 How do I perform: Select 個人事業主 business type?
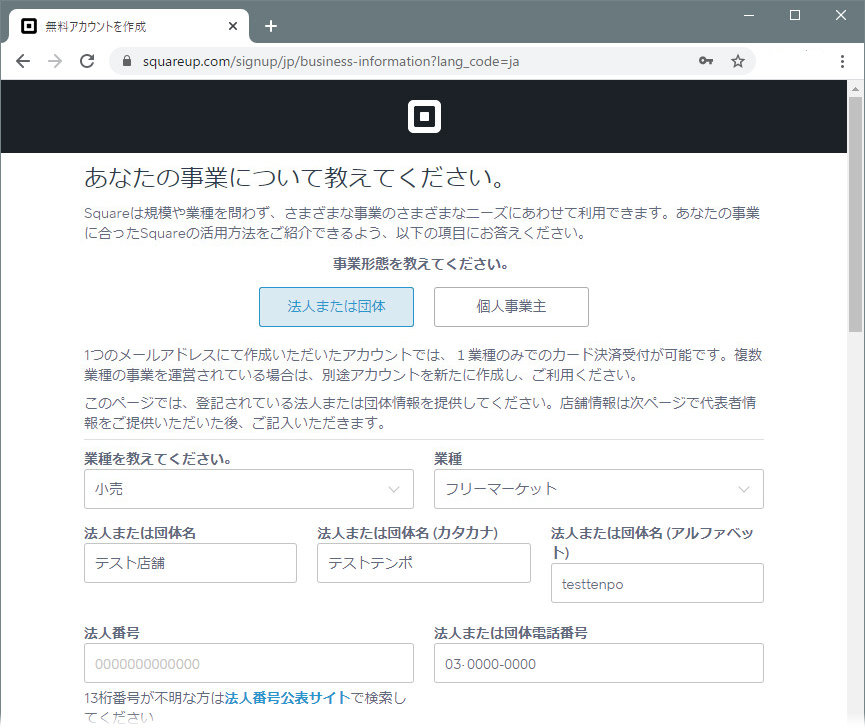point(511,307)
